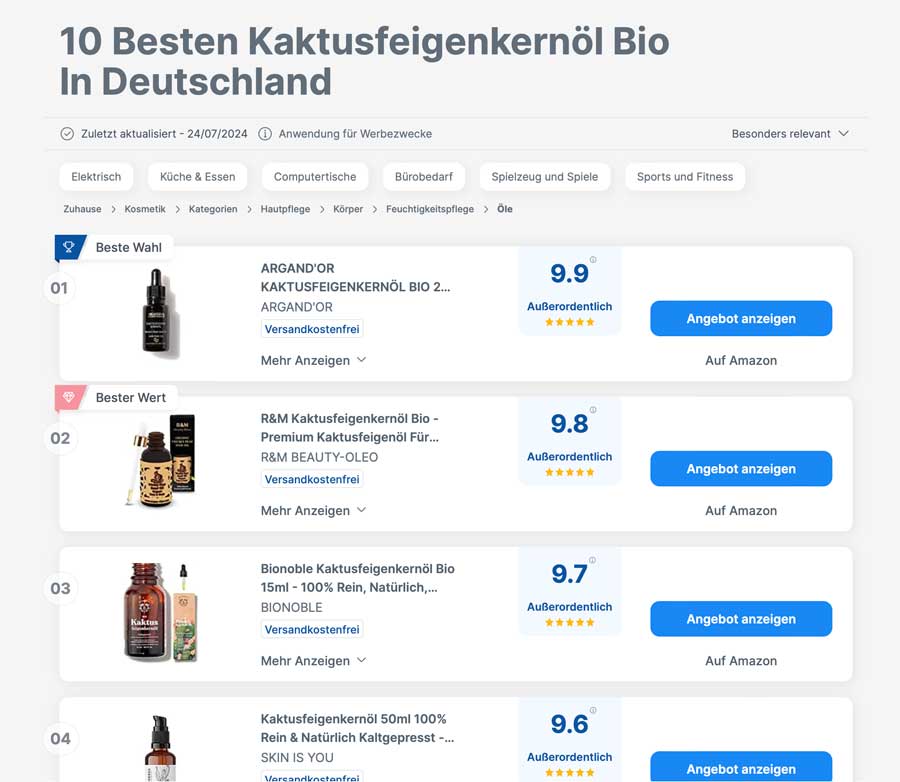
Task: Open Bionoble Kaktusfeigenkernöl Bio 15ml title
Action: pos(358,578)
